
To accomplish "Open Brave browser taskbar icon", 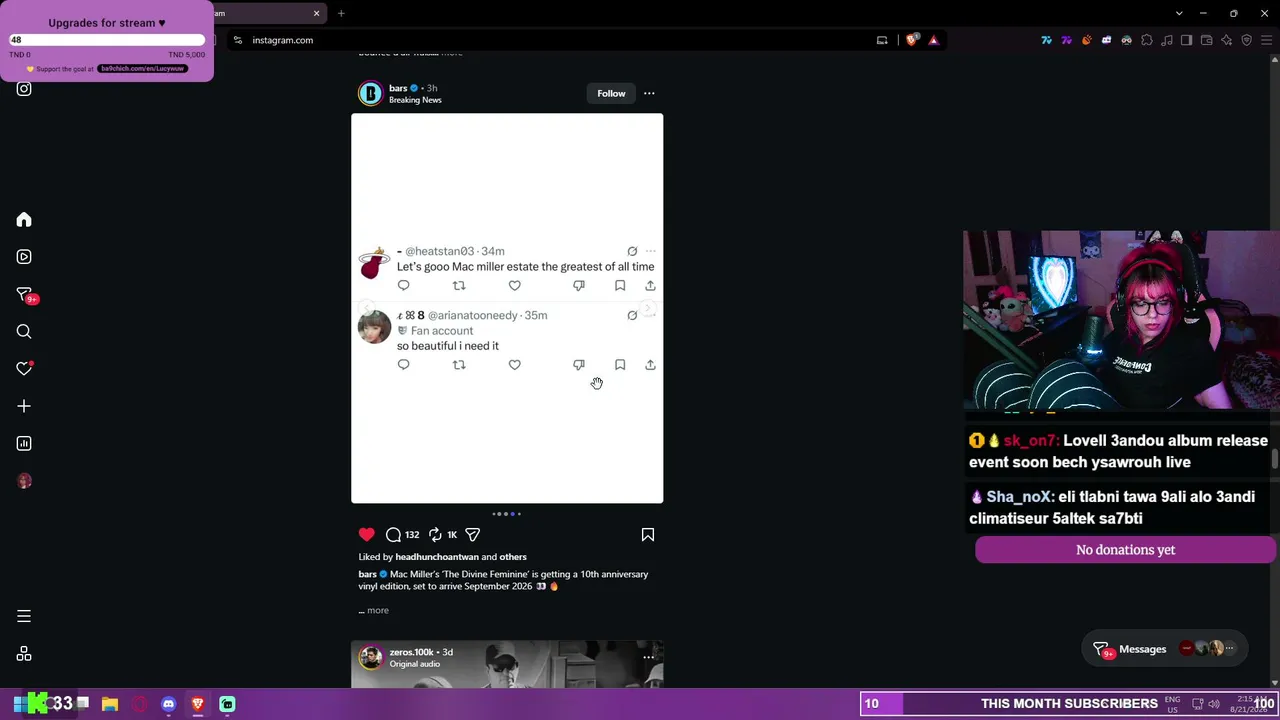I will (x=198, y=704).
